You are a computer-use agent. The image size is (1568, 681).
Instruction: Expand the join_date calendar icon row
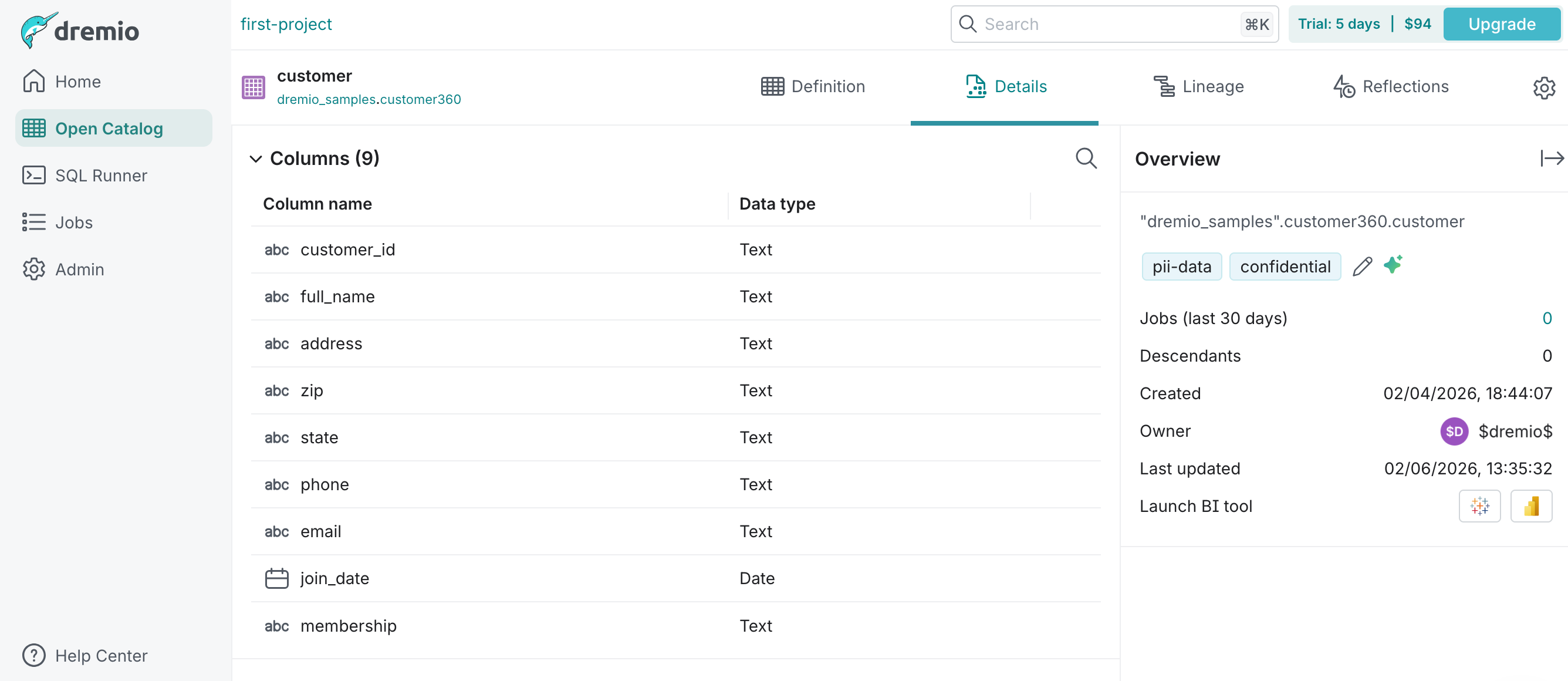click(x=277, y=578)
